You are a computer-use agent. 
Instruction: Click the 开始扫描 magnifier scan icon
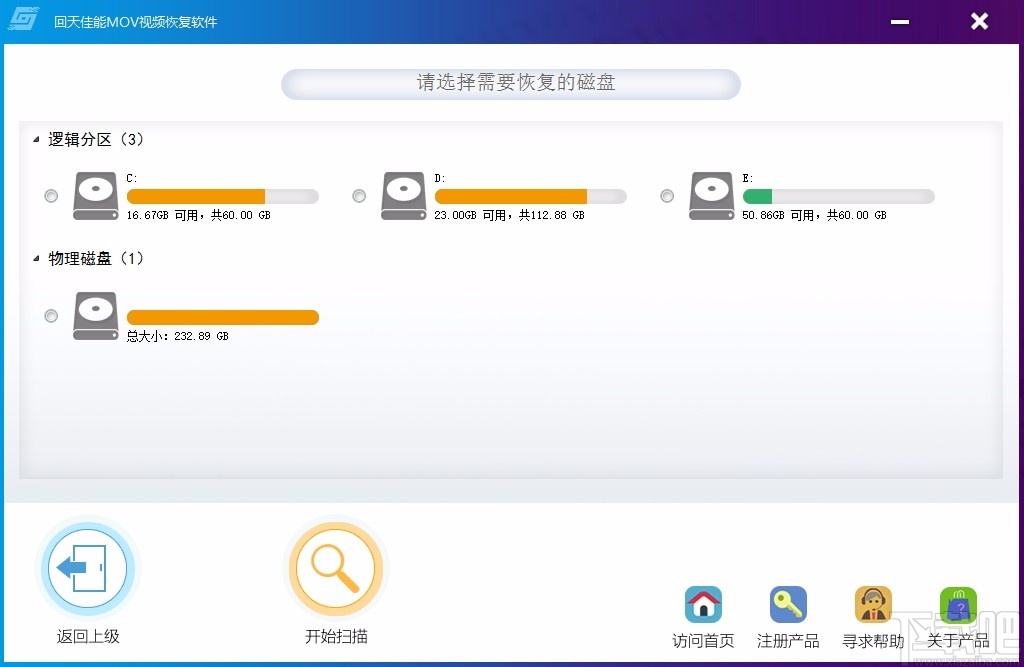335,567
